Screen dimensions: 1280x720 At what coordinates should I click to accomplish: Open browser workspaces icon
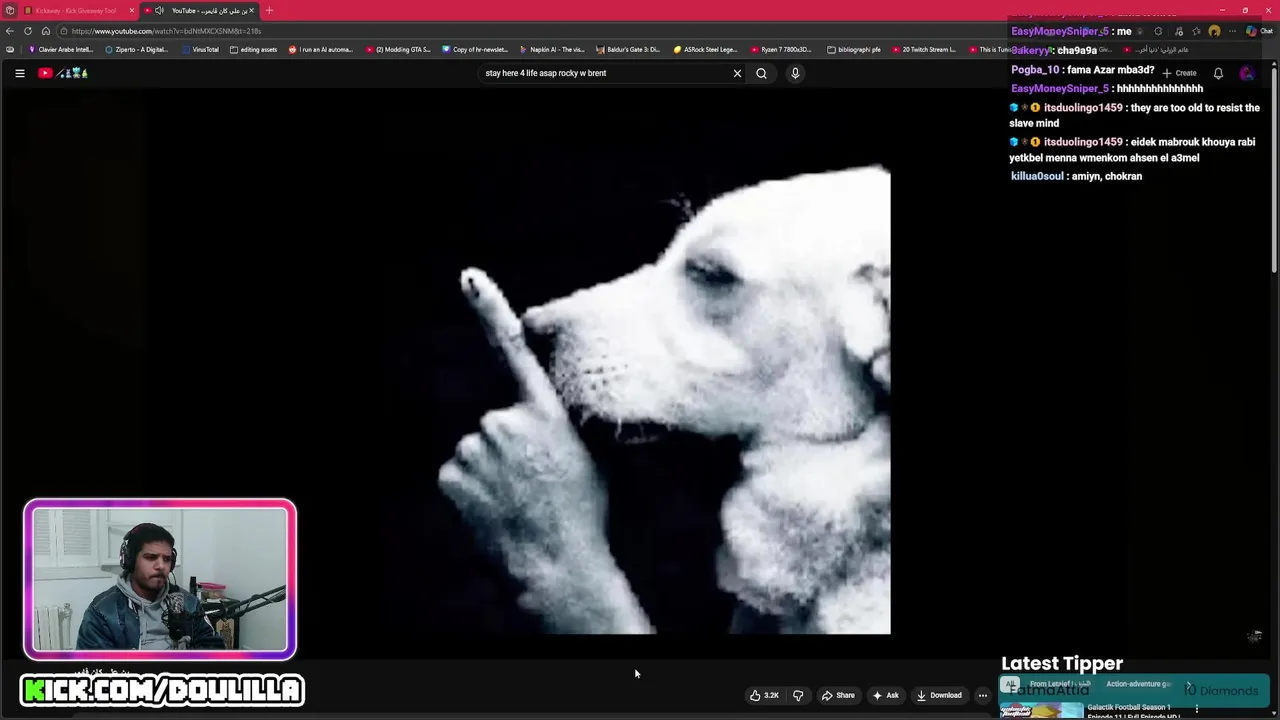click(10, 10)
